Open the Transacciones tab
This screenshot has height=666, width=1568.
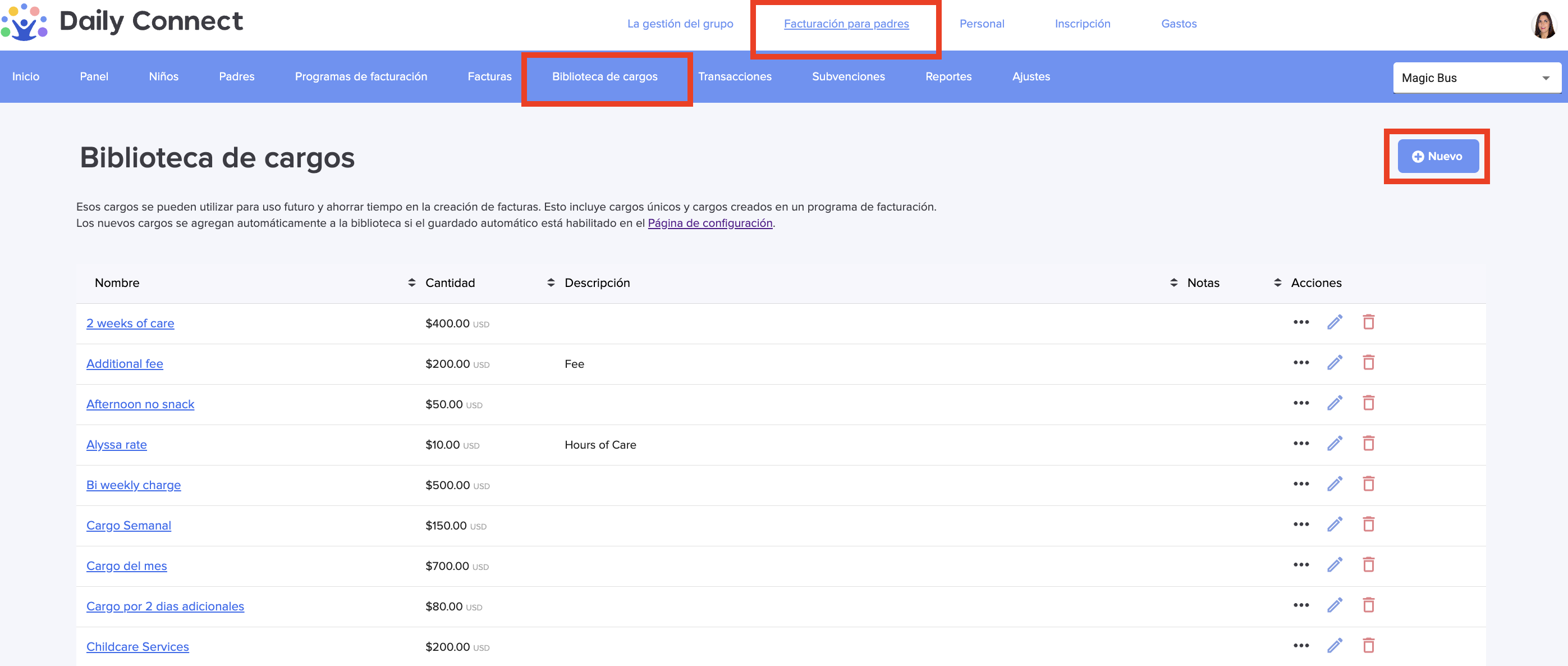tap(734, 77)
